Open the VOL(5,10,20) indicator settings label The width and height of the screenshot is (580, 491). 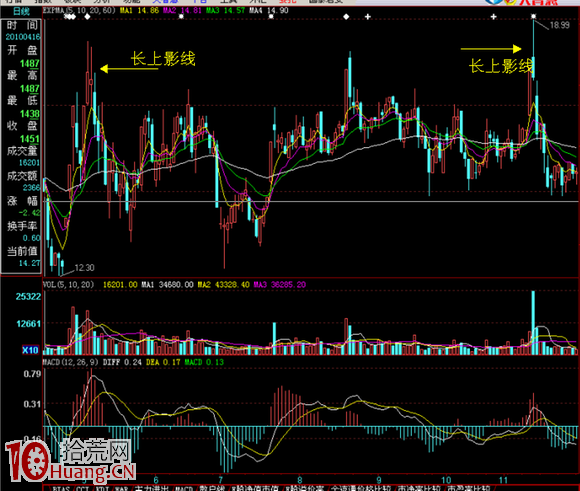(68, 285)
